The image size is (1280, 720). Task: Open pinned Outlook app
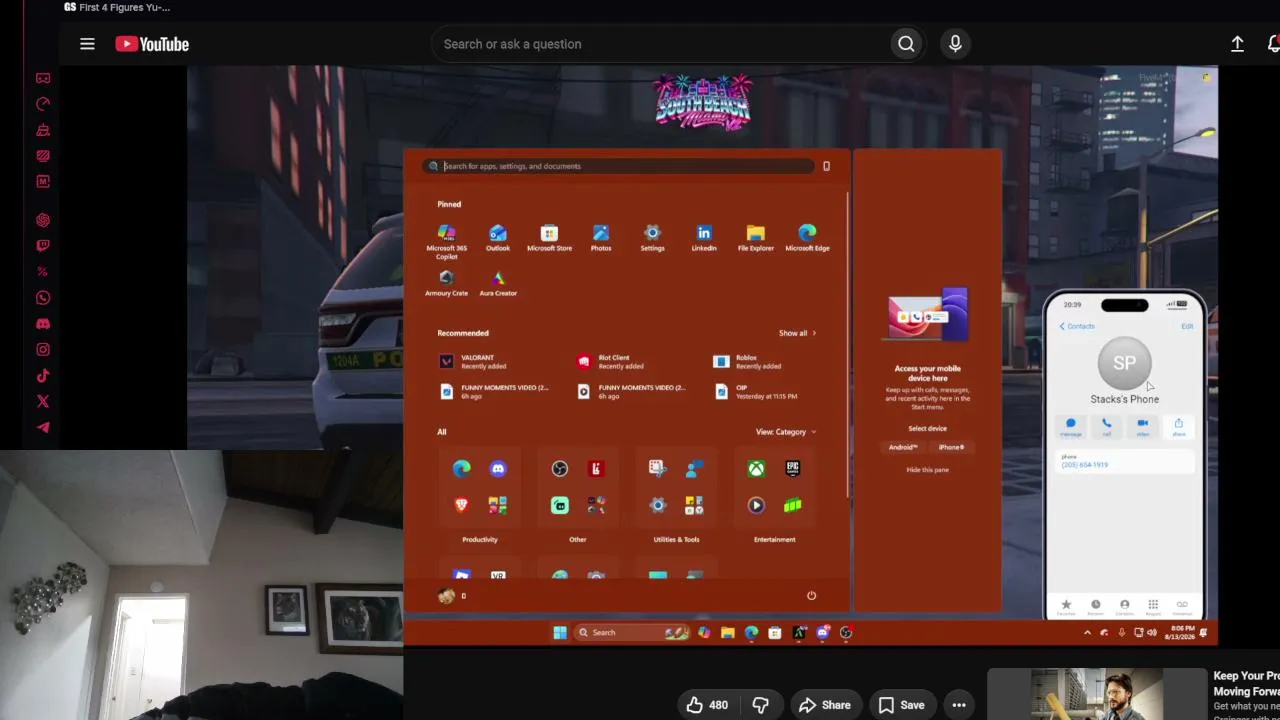click(x=498, y=238)
